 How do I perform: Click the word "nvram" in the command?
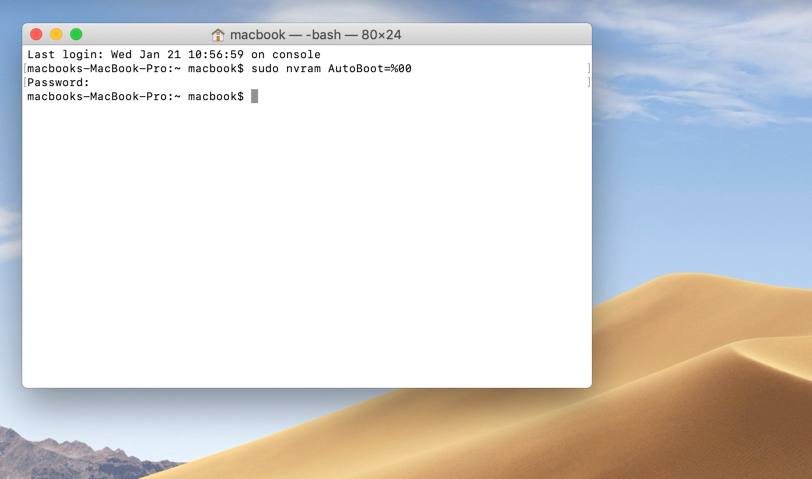(303, 68)
